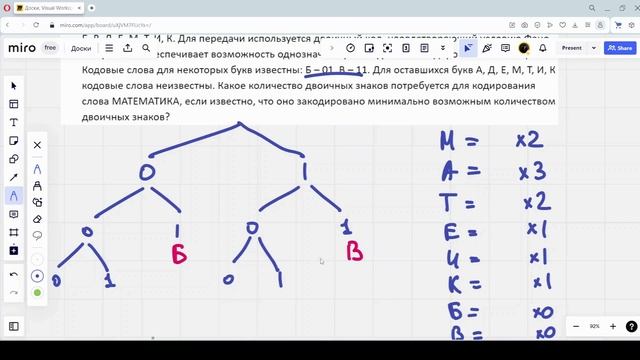Viewport: 640px width, 360px height.
Task: Choose the Pen in pen submenu
Action: tap(37, 169)
